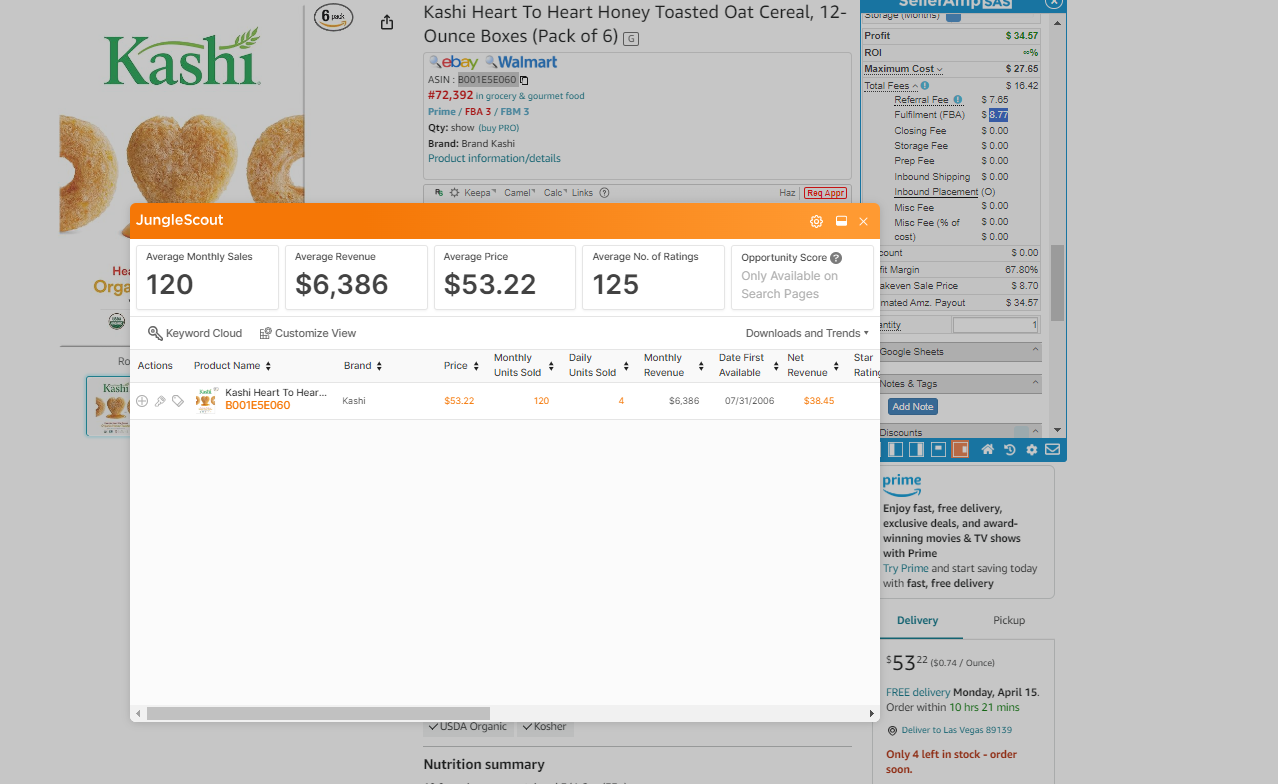Viewport: 1278px width, 784px height.
Task: Add Kashi product to tracker plus icon
Action: (x=142, y=400)
